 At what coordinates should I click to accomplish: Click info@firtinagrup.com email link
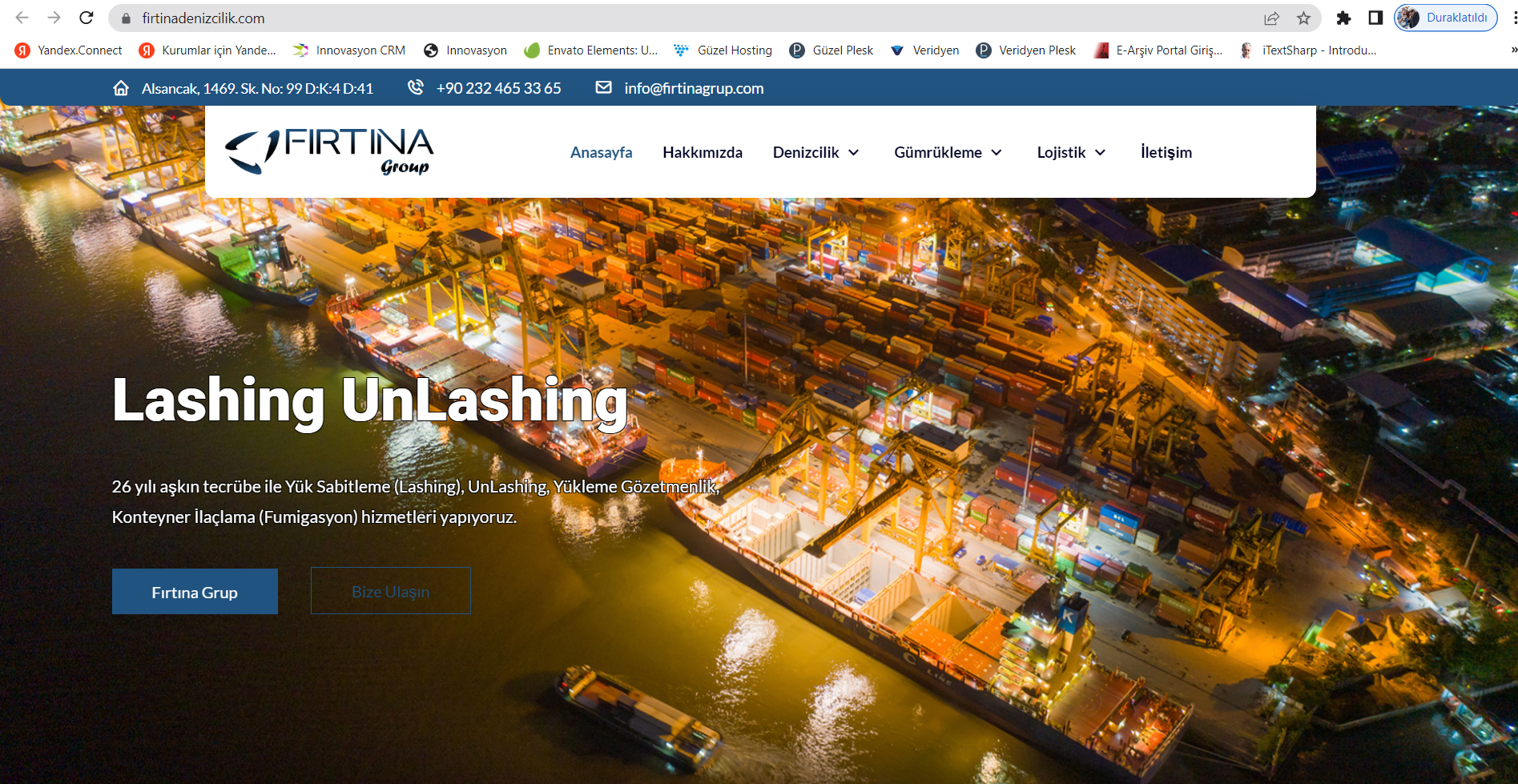[694, 88]
